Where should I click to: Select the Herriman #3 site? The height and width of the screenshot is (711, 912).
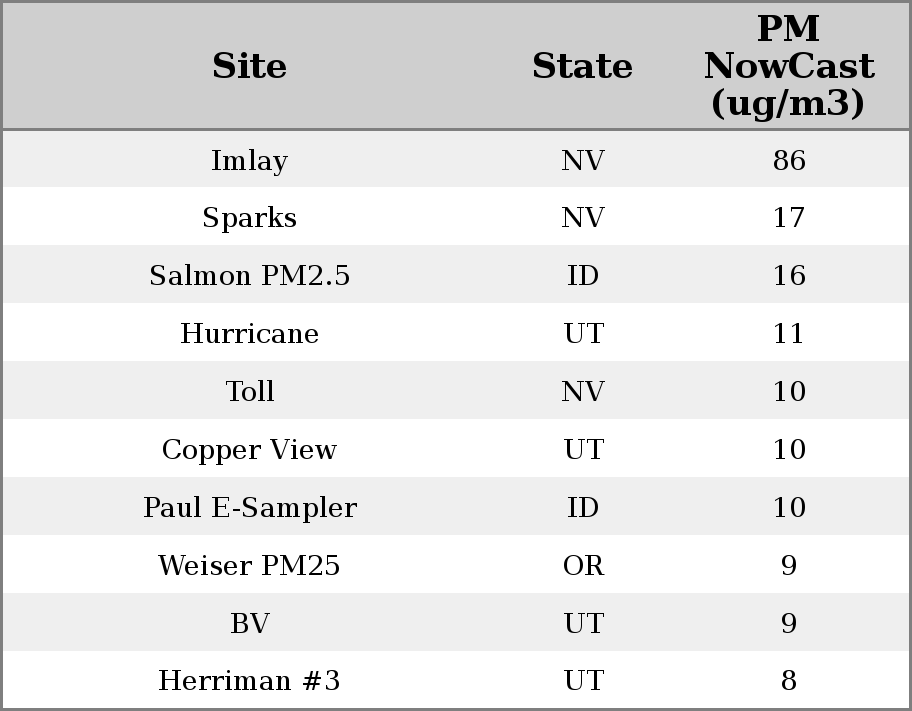tap(249, 681)
